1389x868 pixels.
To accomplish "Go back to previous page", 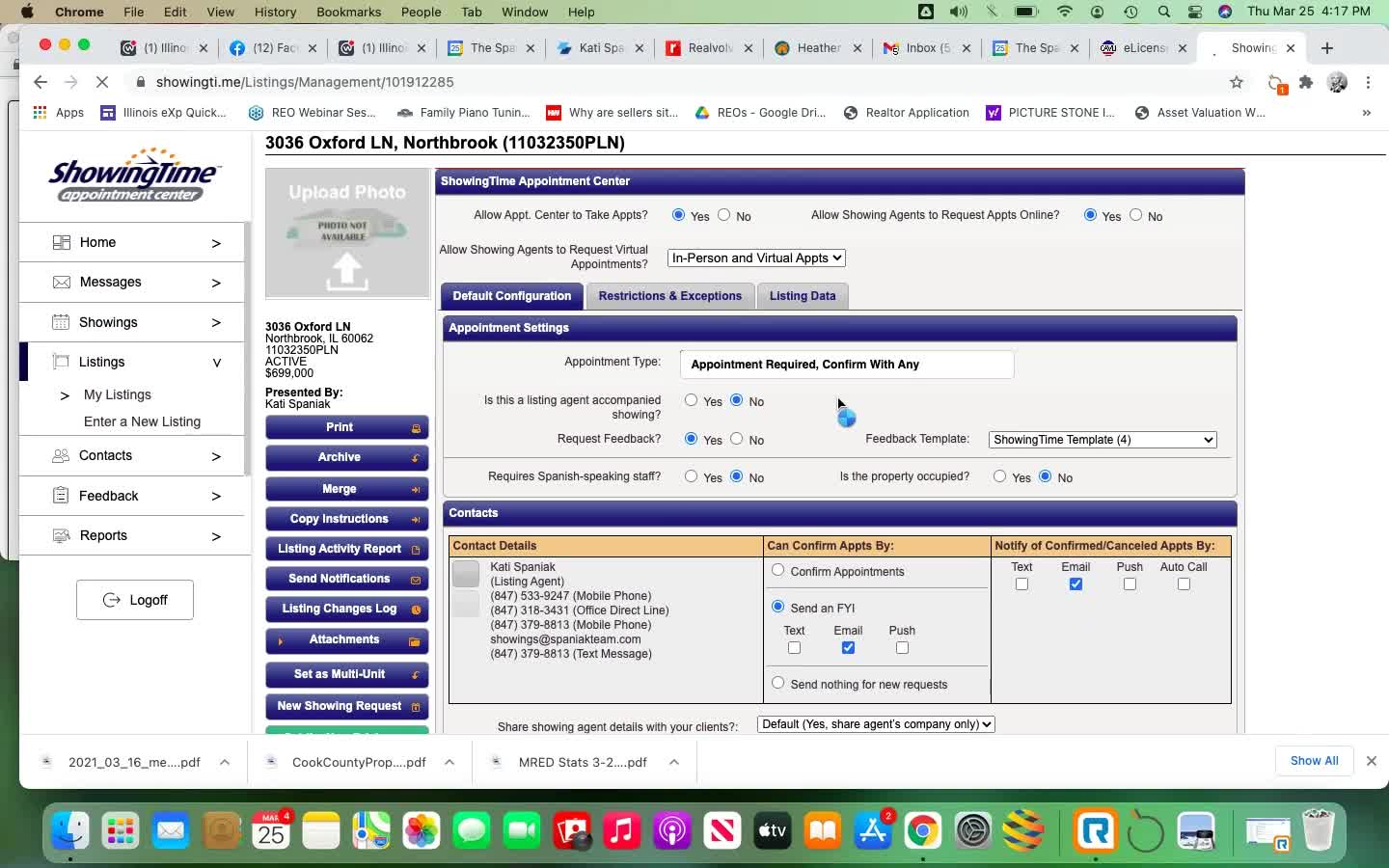I will tap(40, 82).
